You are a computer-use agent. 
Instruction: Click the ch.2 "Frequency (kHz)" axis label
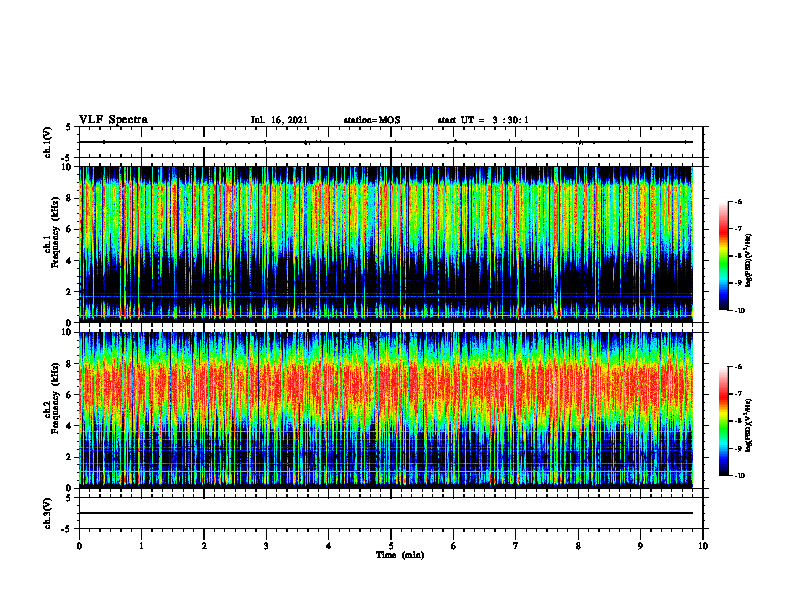click(55, 398)
